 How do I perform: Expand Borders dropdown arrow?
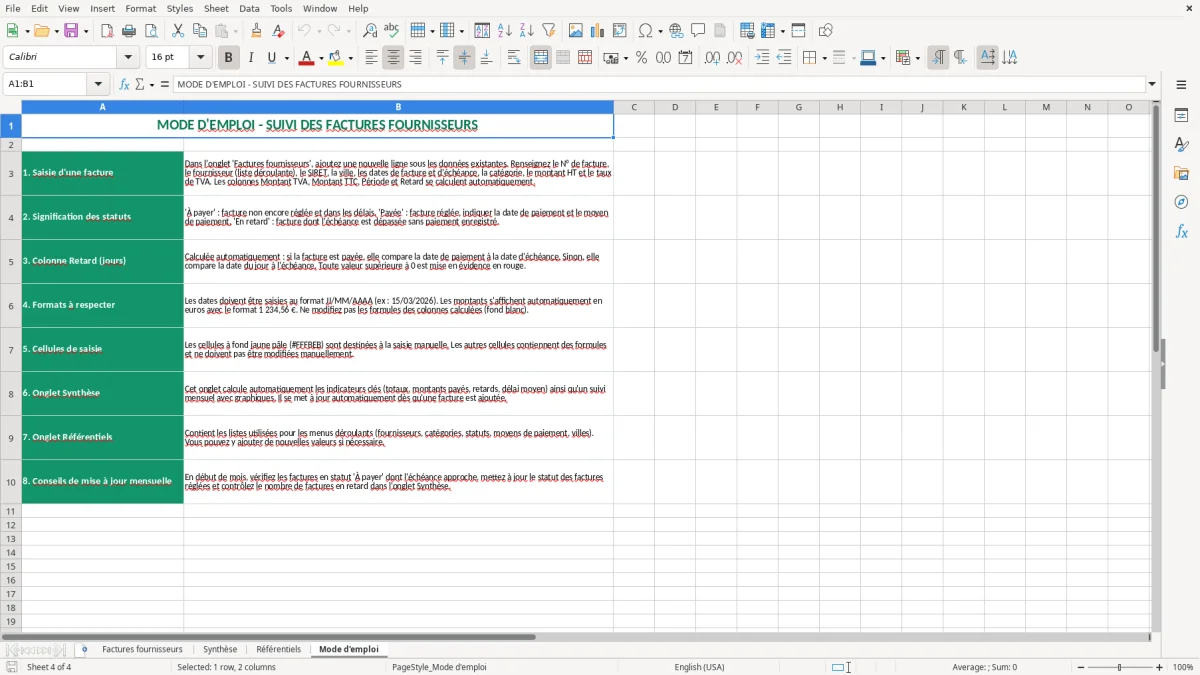coord(823,58)
